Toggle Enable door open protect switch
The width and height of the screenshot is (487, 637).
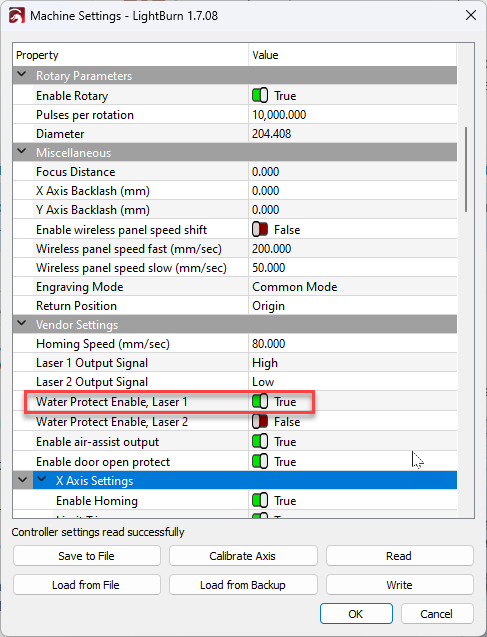point(260,462)
